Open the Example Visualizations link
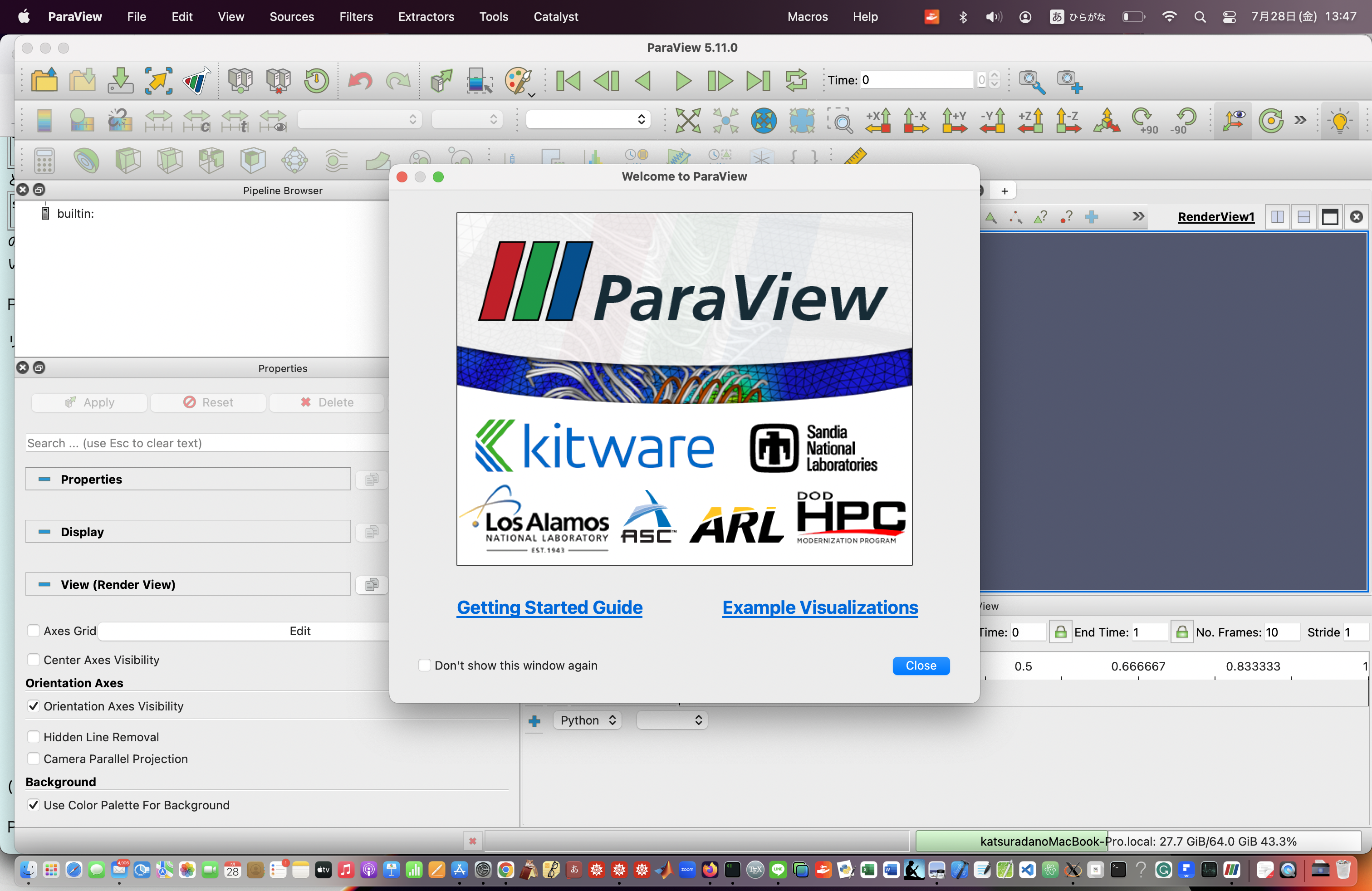Image resolution: width=1372 pixels, height=891 pixels. [x=820, y=607]
